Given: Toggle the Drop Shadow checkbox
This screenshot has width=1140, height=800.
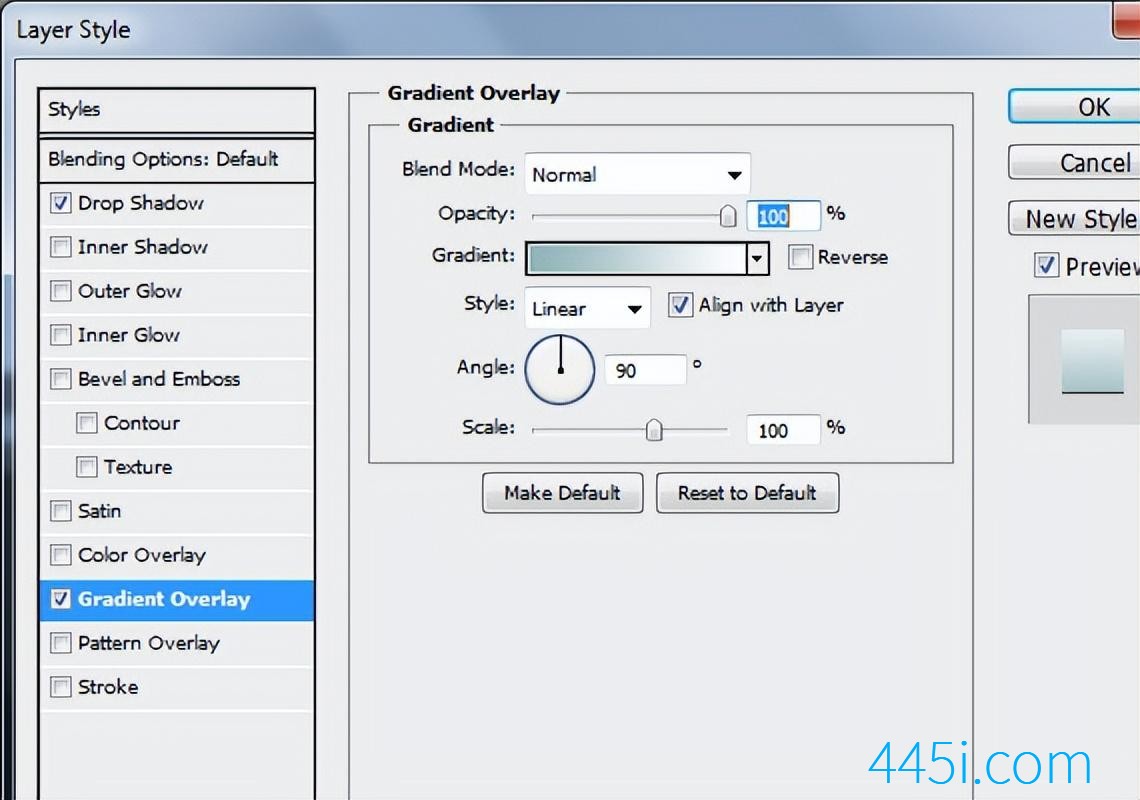Looking at the screenshot, I should pyautogui.click(x=61, y=203).
